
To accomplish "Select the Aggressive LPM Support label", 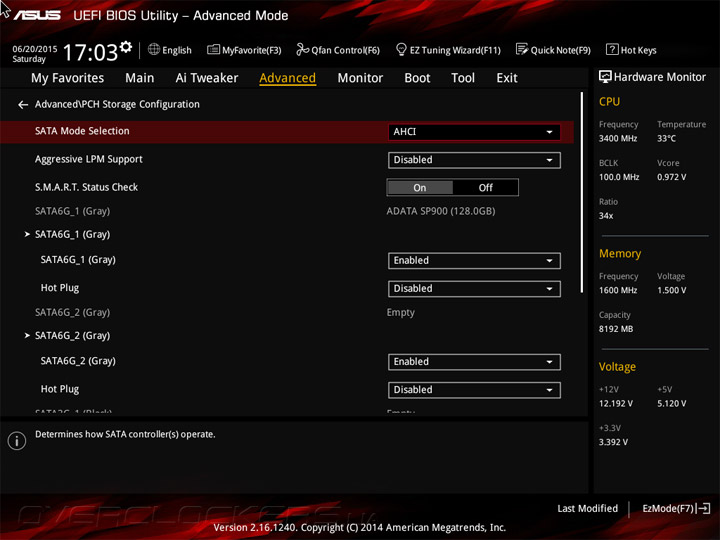I will coord(89,159).
